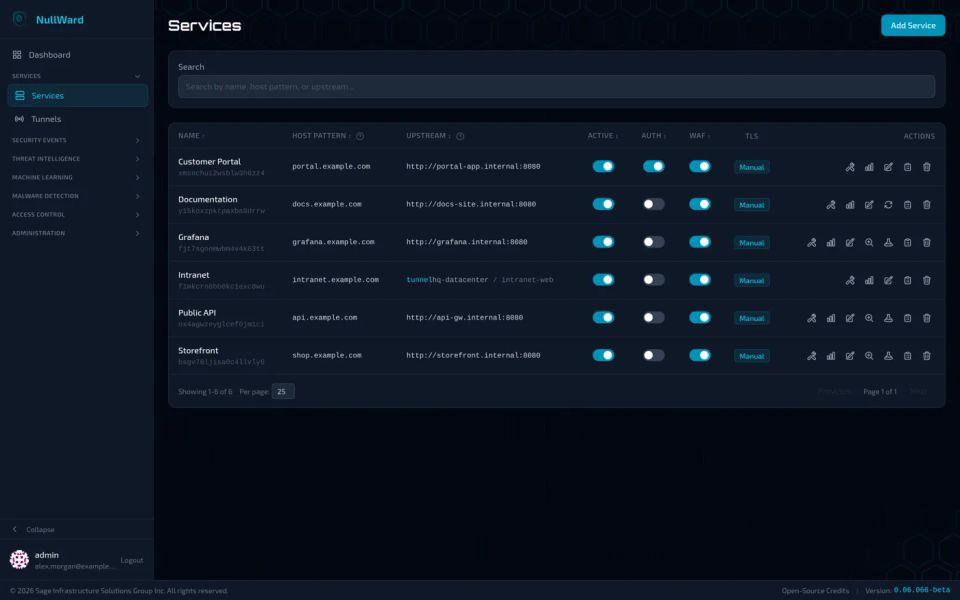
Task: View statistics chart for Intranet
Action: [x=869, y=280]
